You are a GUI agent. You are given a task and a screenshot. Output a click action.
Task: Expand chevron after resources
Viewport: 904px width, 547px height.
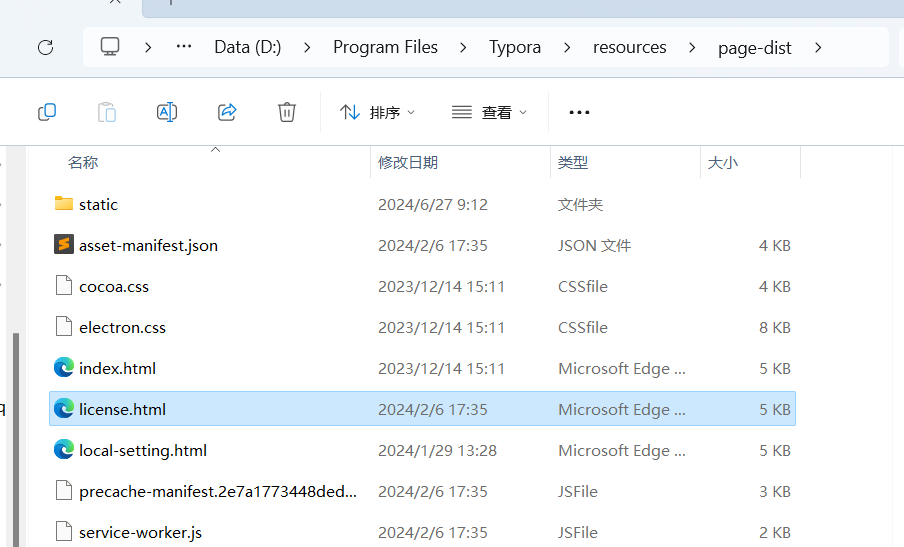pyautogui.click(x=692, y=47)
